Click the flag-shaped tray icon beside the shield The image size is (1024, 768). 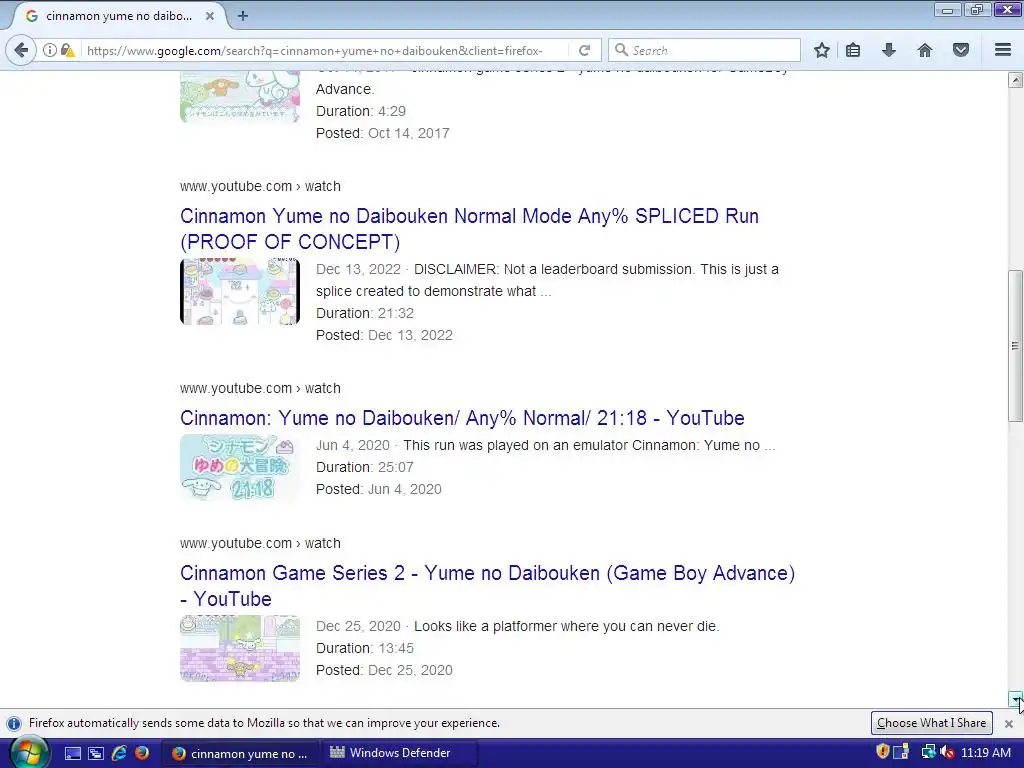tap(901, 752)
